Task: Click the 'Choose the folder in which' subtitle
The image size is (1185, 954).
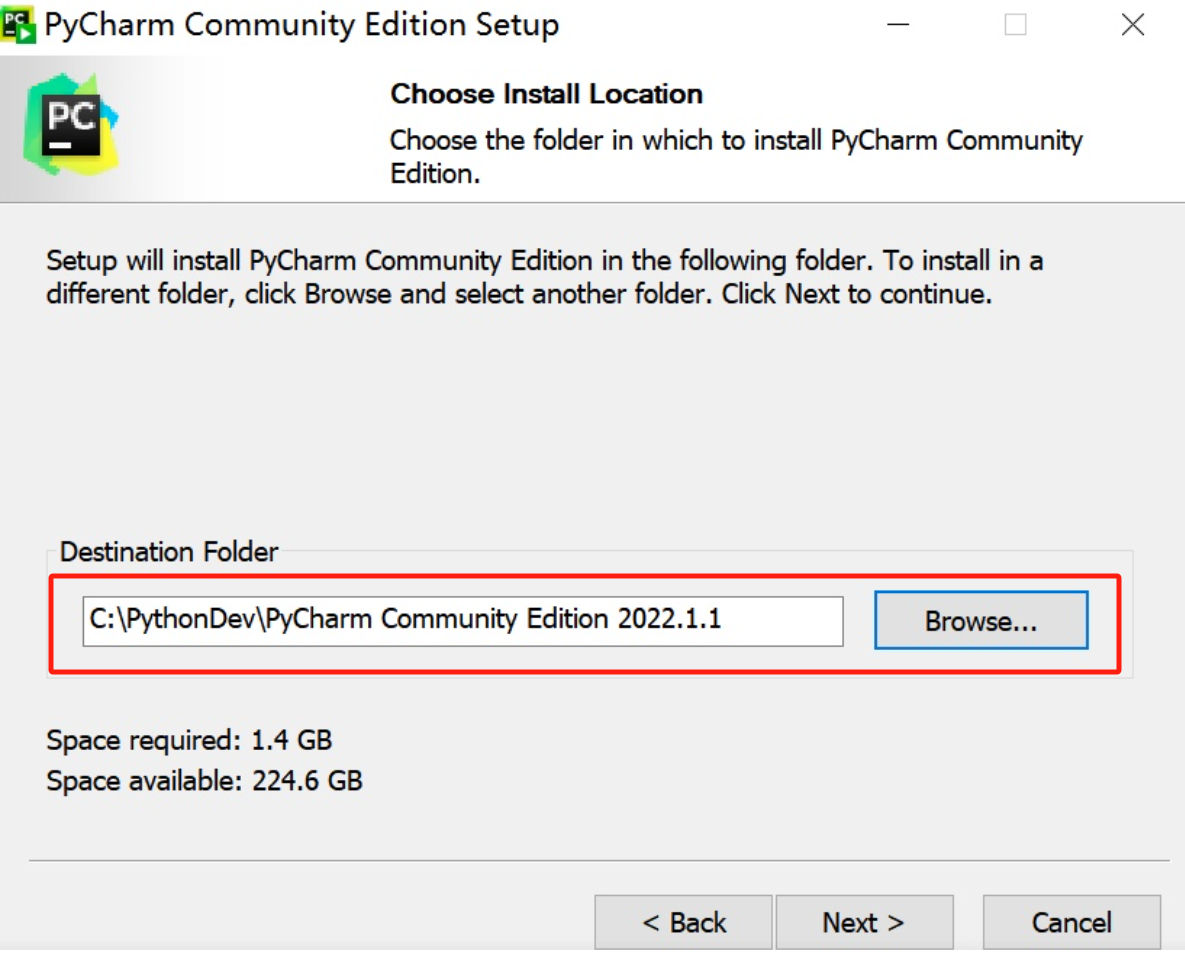Action: coord(735,156)
